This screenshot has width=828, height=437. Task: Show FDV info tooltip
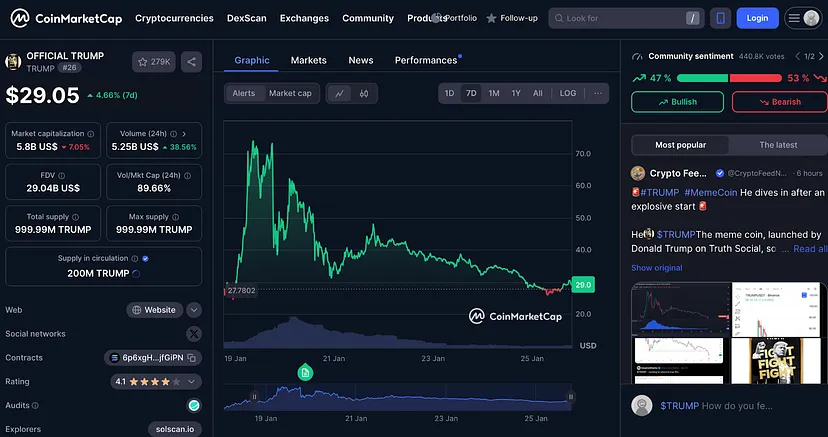(x=62, y=176)
